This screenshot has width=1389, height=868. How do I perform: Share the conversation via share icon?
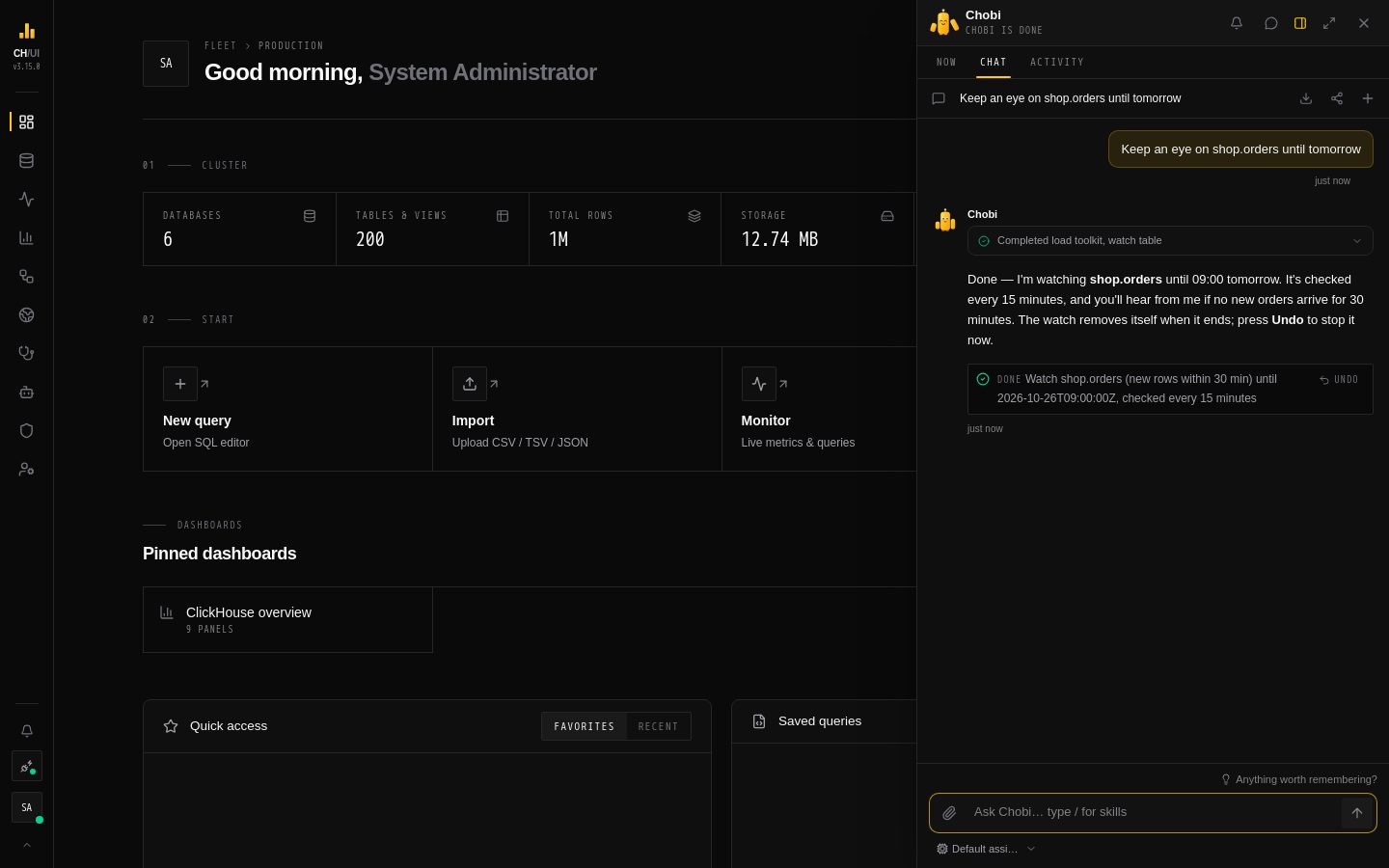pos(1337,98)
